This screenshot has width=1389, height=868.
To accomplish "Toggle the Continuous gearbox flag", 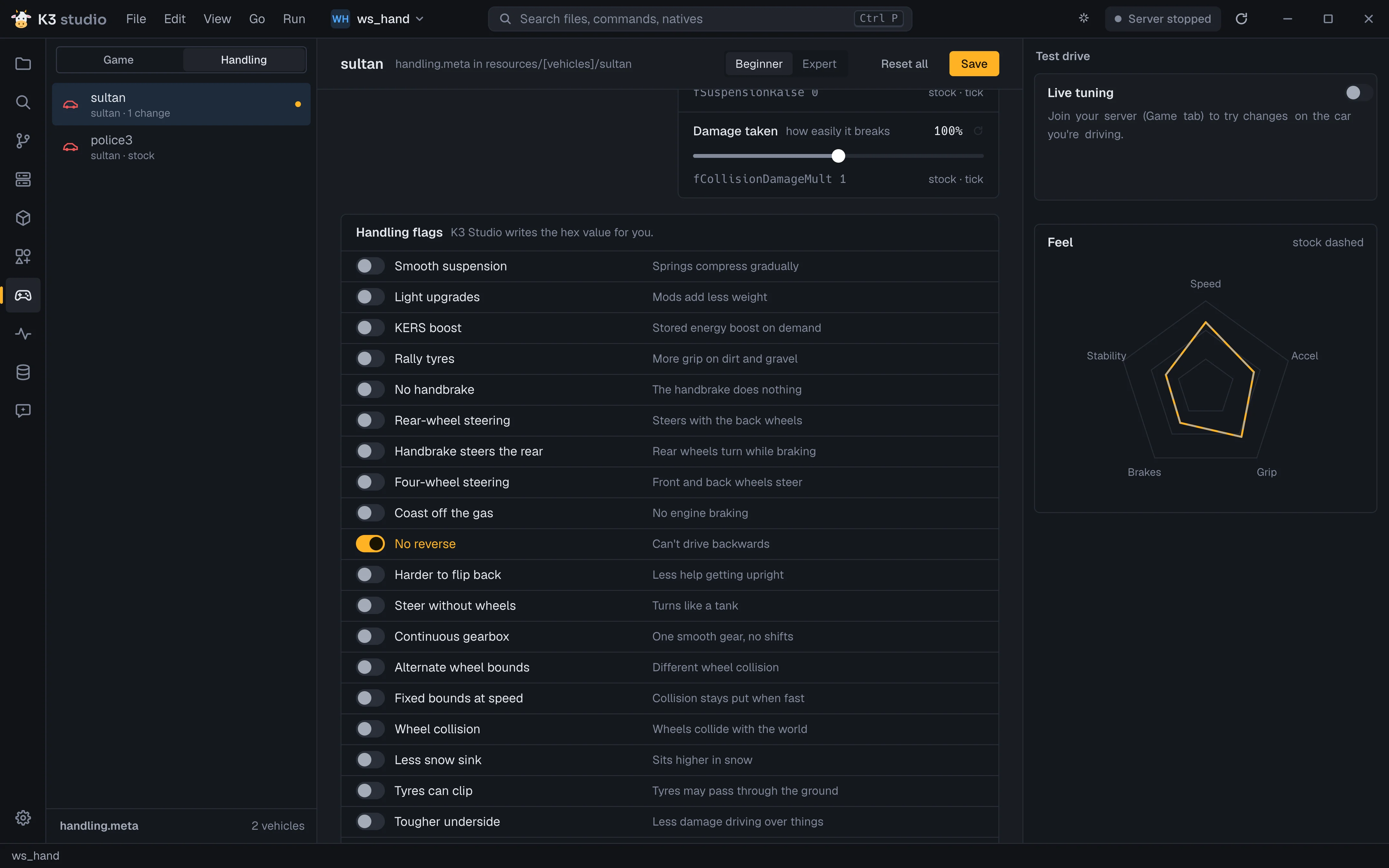I will coord(370,636).
